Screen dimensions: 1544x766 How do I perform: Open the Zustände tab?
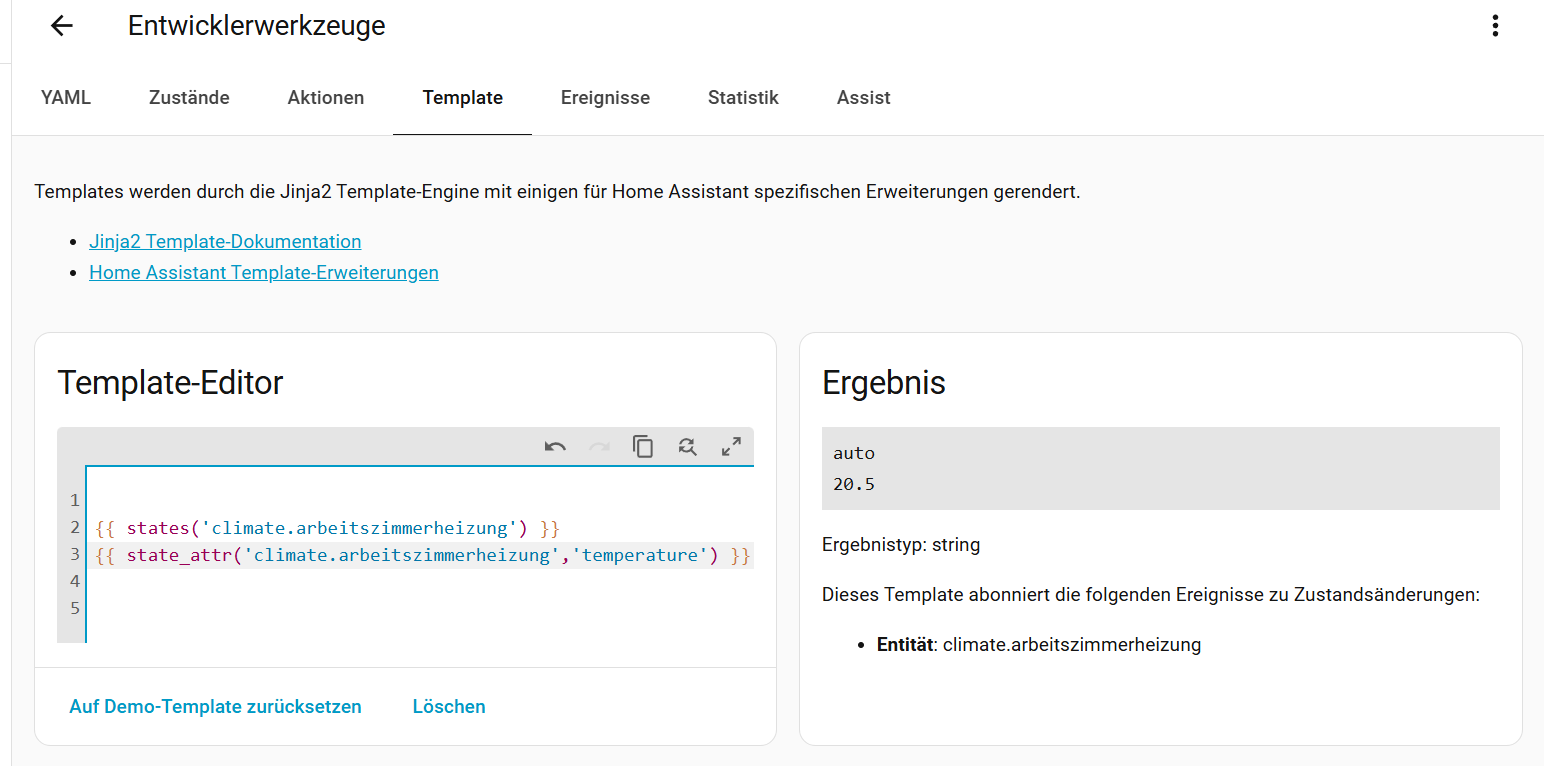coord(189,98)
